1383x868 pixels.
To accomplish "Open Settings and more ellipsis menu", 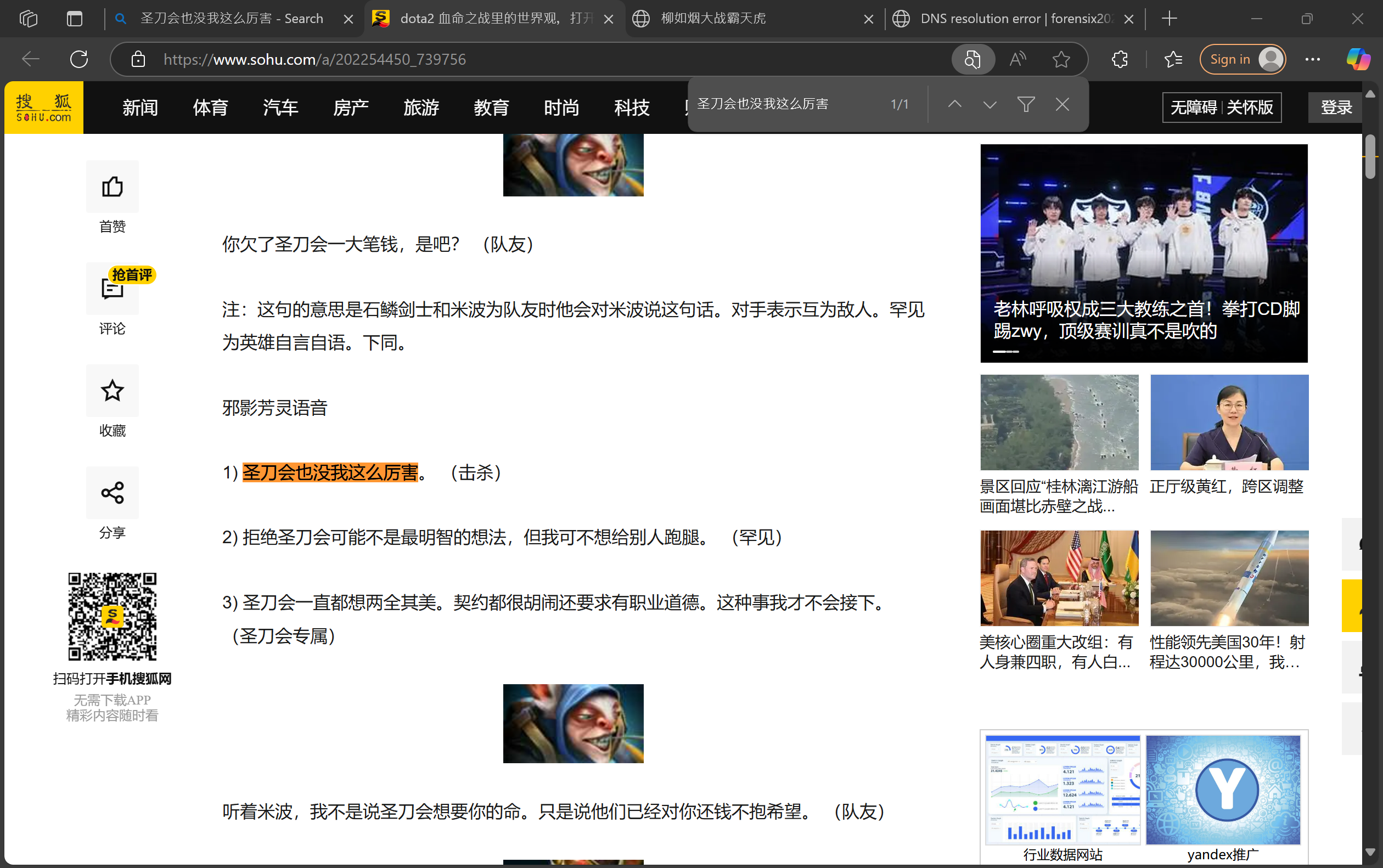I will coord(1312,59).
